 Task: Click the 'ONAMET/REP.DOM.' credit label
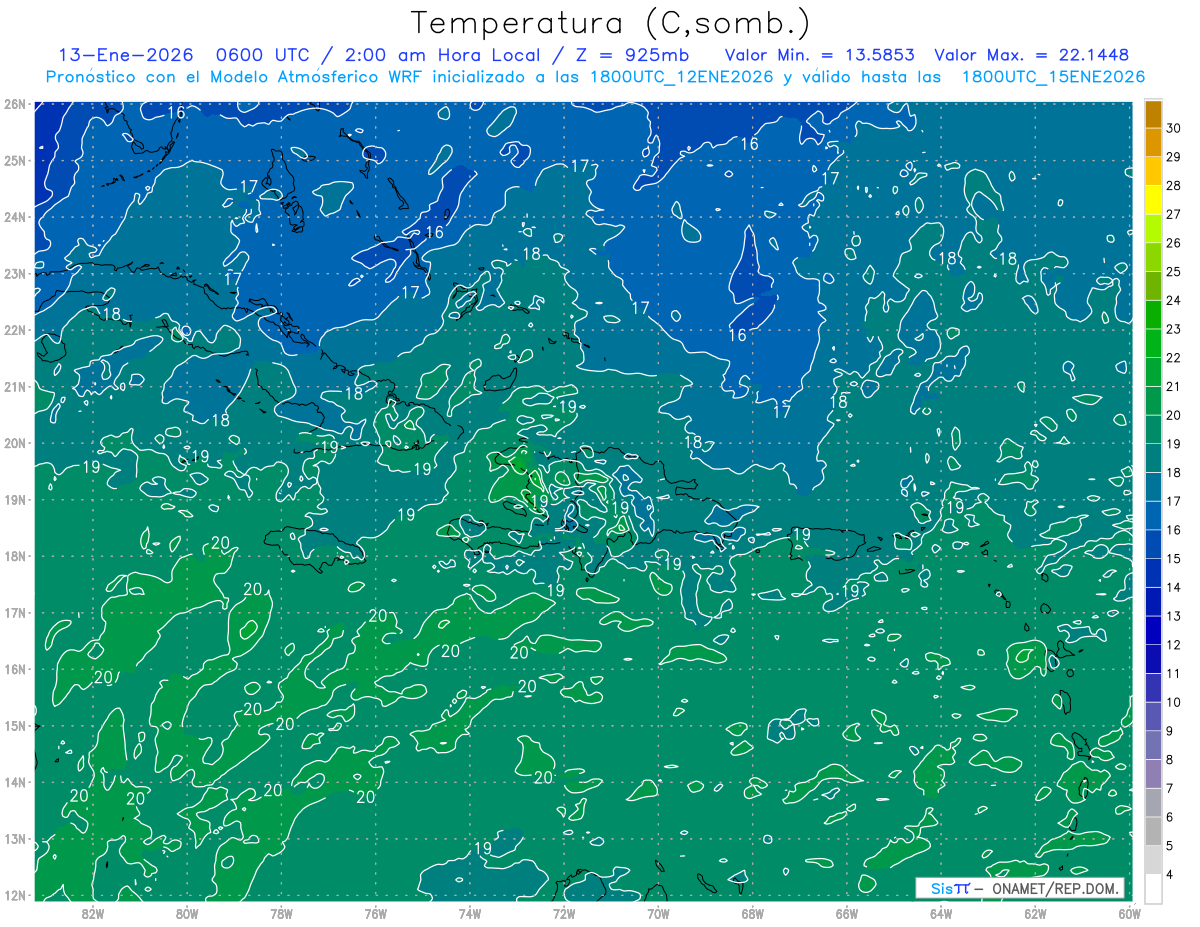[x=1054, y=888]
